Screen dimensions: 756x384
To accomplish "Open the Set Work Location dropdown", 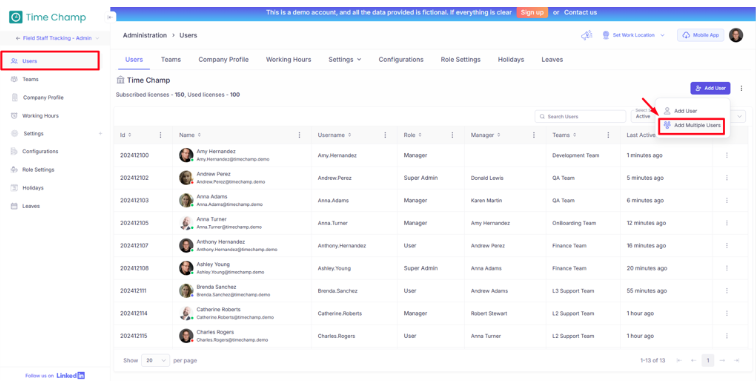I will [634, 35].
